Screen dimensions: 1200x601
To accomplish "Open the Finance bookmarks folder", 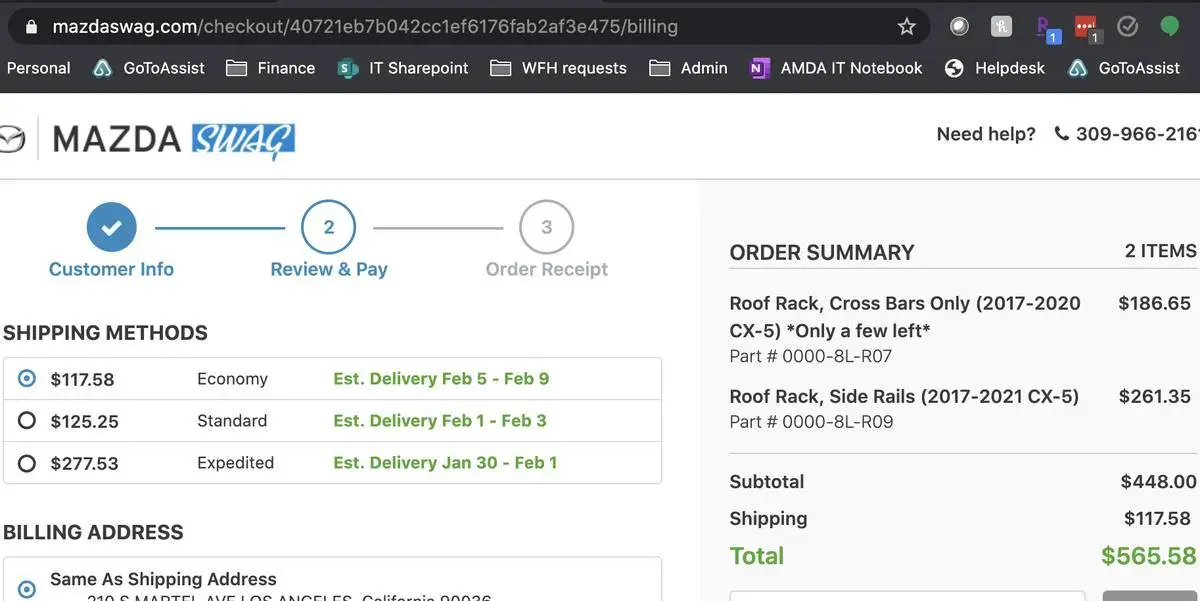I will click(x=270, y=68).
